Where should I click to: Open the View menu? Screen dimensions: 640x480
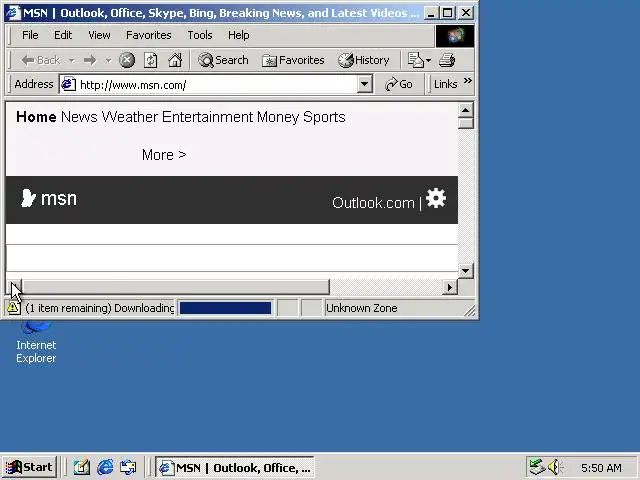click(x=99, y=35)
